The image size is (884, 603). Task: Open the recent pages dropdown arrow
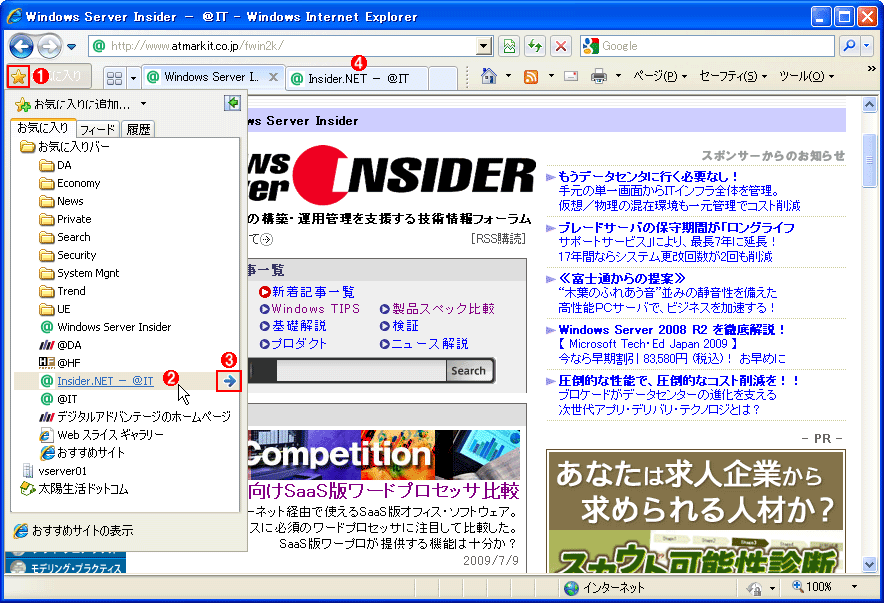72,47
